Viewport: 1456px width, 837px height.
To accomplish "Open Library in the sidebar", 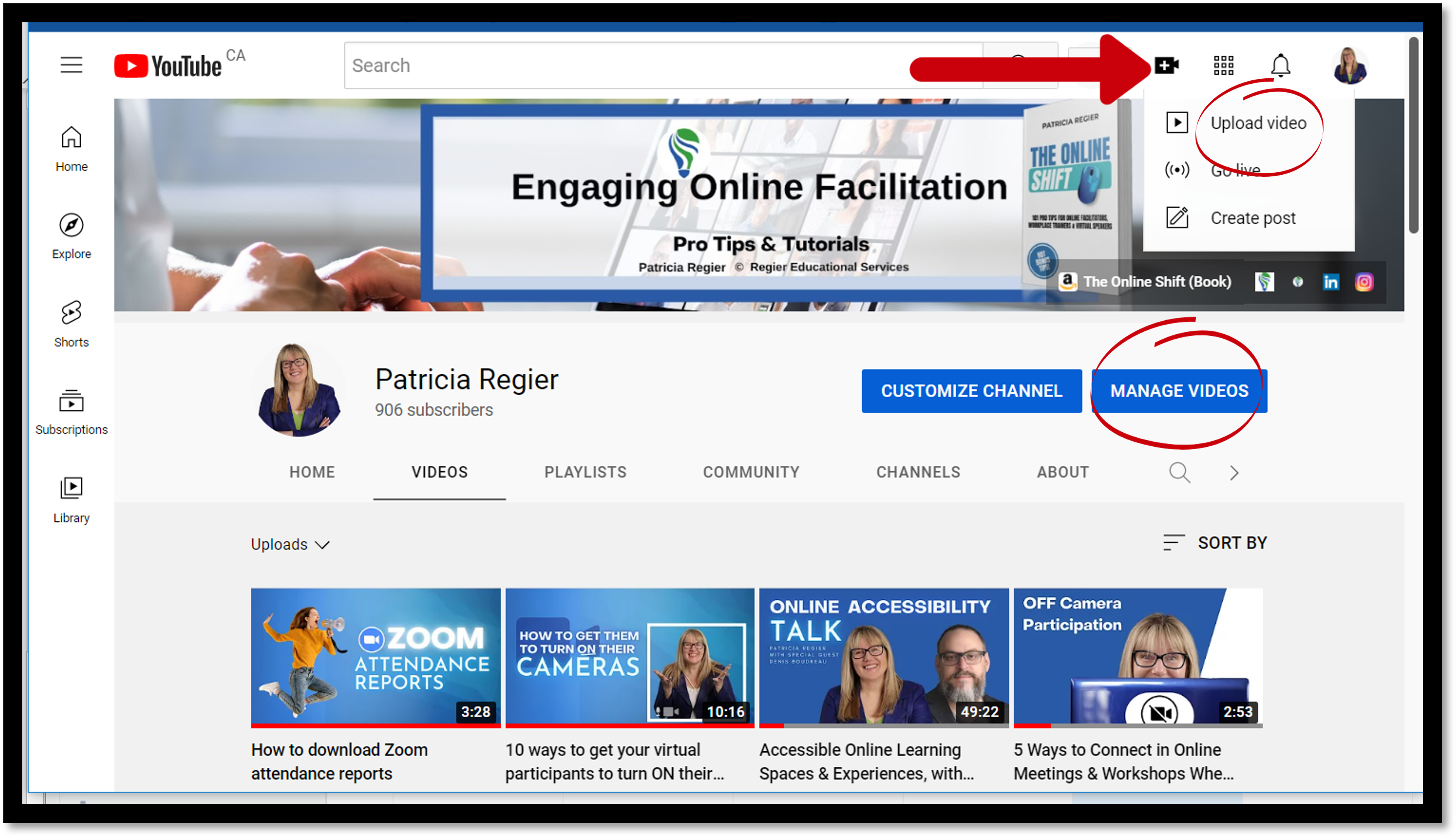I will [x=71, y=500].
